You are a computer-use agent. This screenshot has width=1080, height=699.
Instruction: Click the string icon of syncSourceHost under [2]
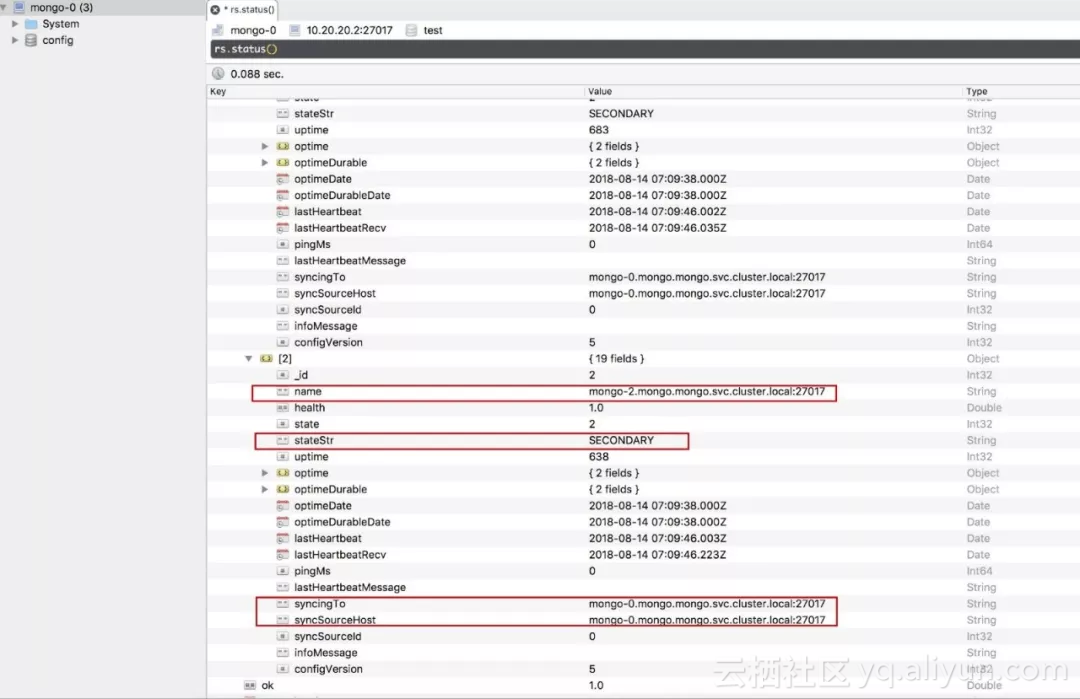(282, 620)
